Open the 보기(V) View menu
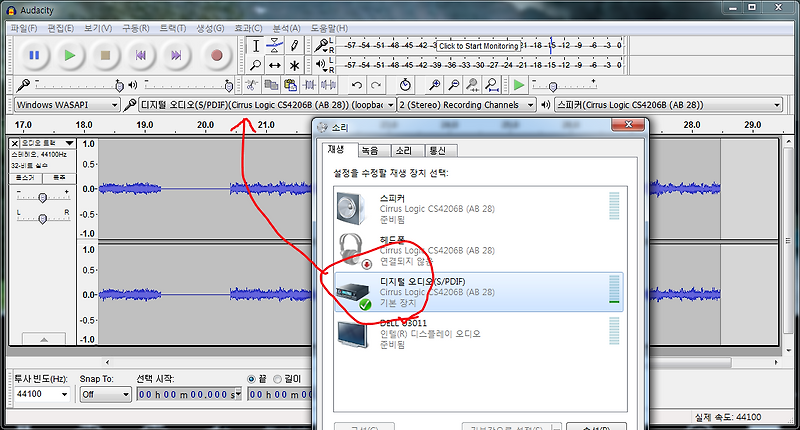 [x=98, y=29]
